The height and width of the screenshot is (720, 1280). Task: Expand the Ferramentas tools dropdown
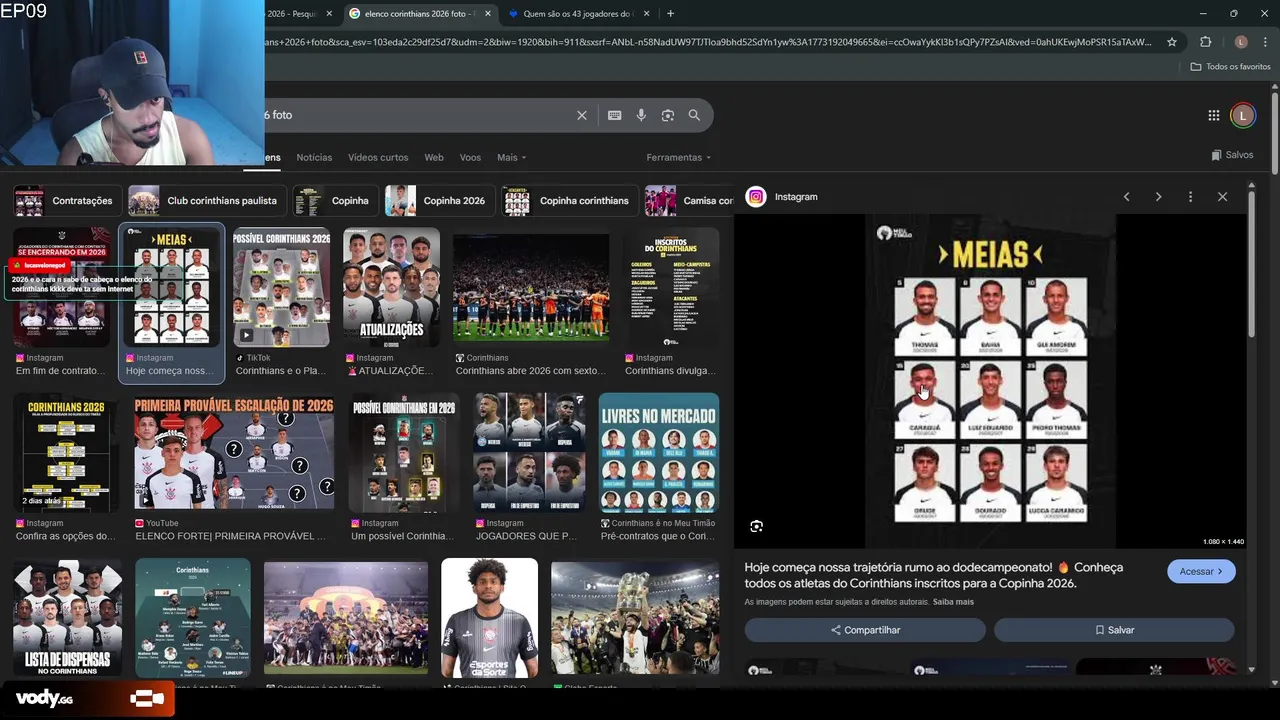click(x=679, y=158)
